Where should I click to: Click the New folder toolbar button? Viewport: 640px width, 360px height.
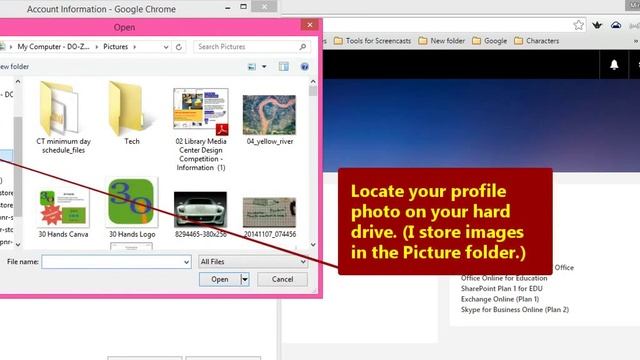14,67
